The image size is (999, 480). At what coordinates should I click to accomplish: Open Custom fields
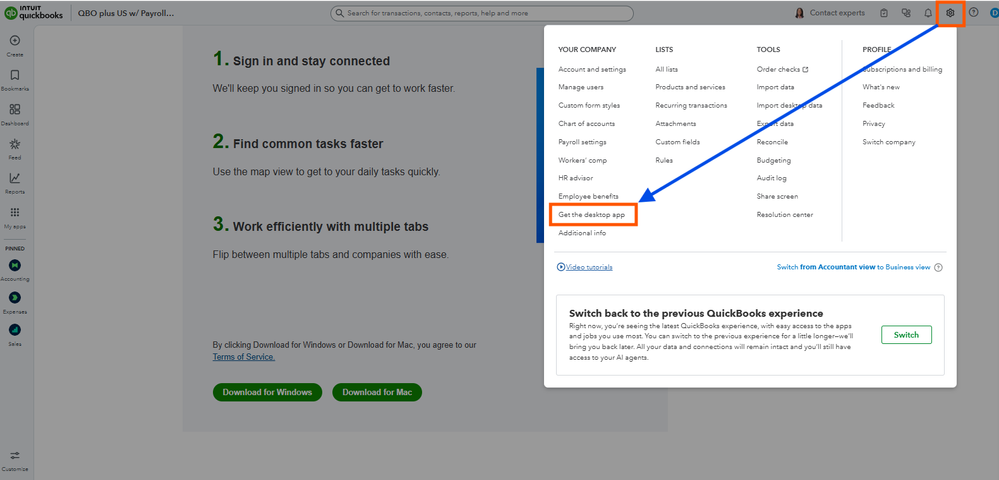677,142
